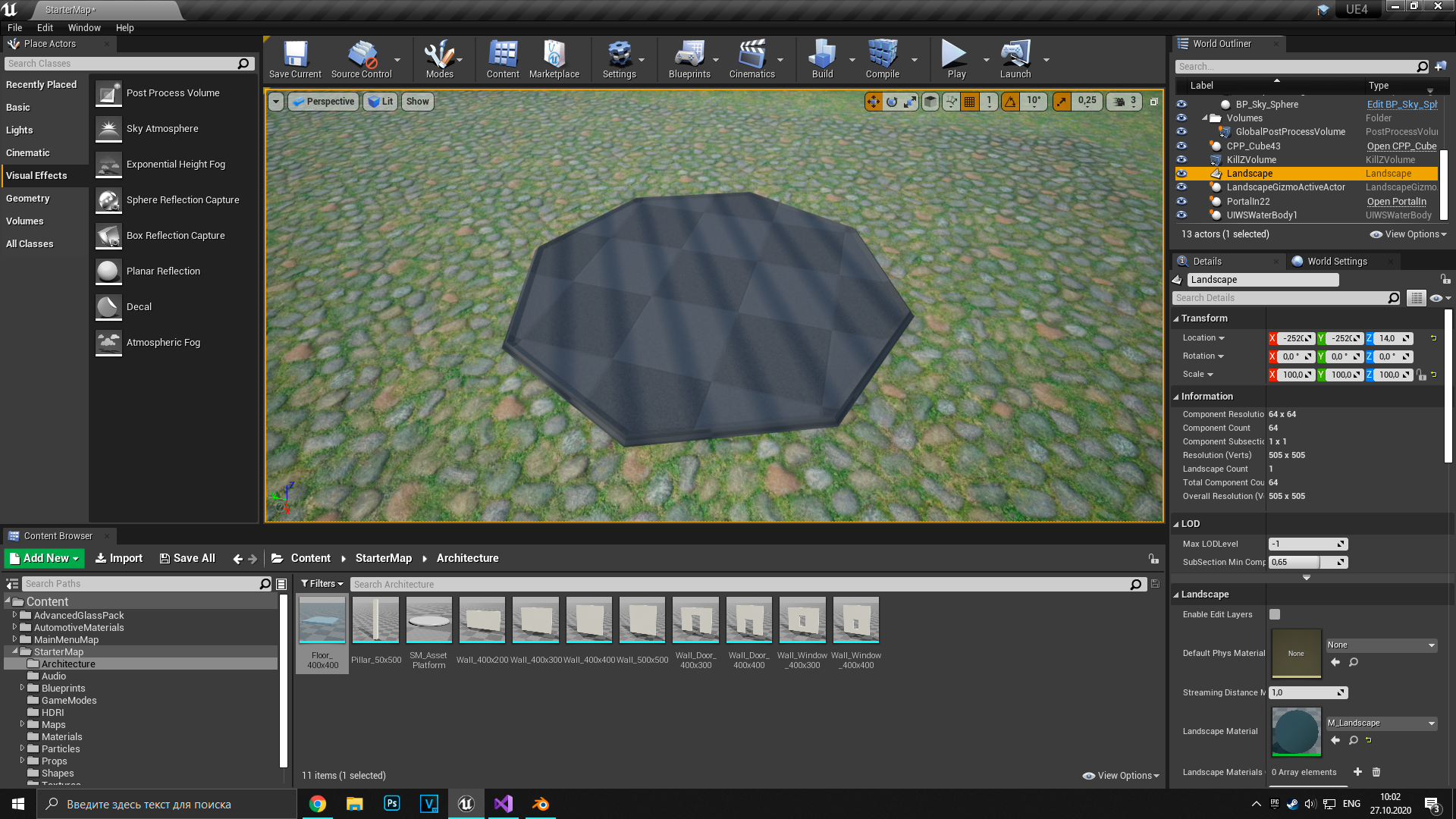Open the File menu
The image size is (1456, 819).
coord(15,28)
